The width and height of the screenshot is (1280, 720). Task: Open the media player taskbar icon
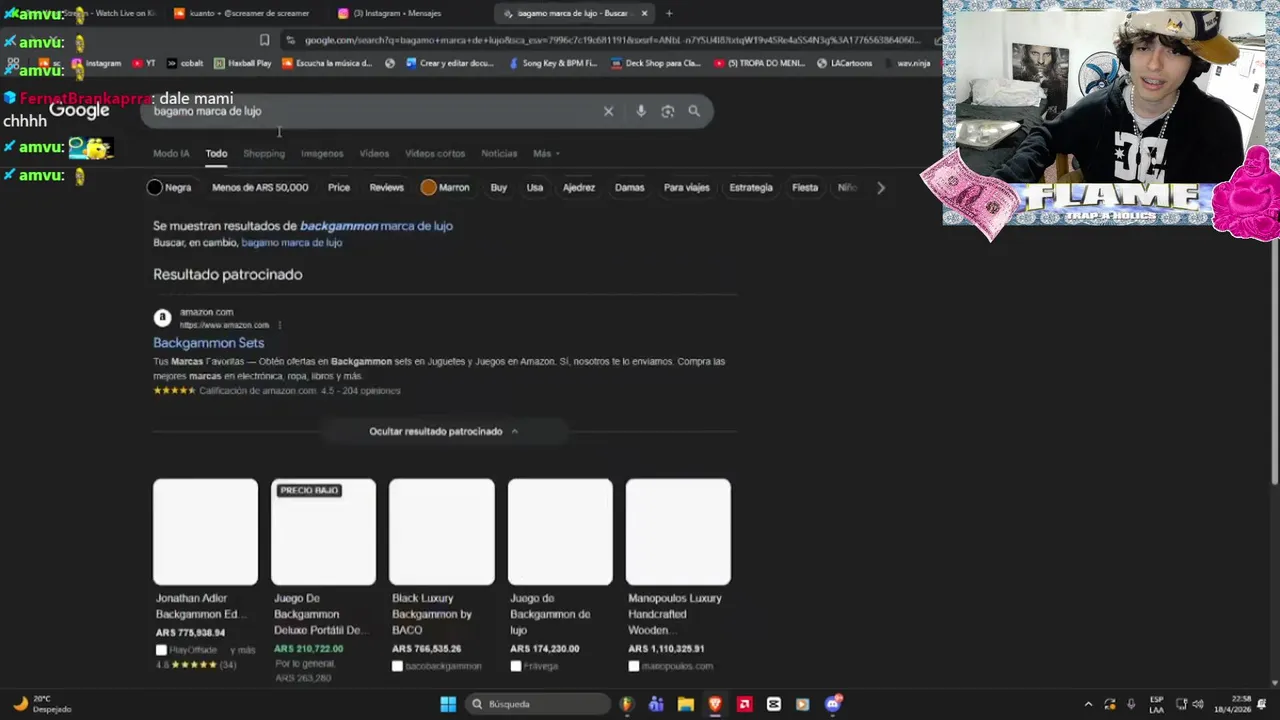[x=802, y=704]
